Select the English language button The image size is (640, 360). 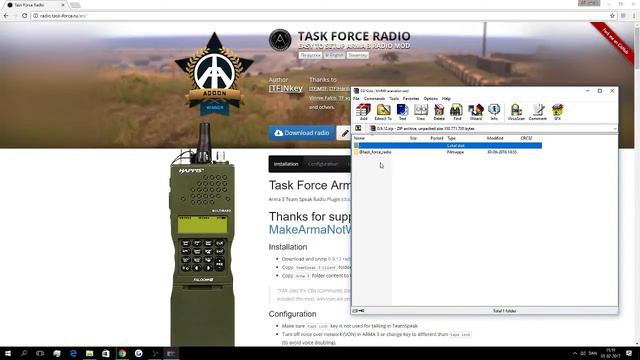pyautogui.click(x=334, y=55)
